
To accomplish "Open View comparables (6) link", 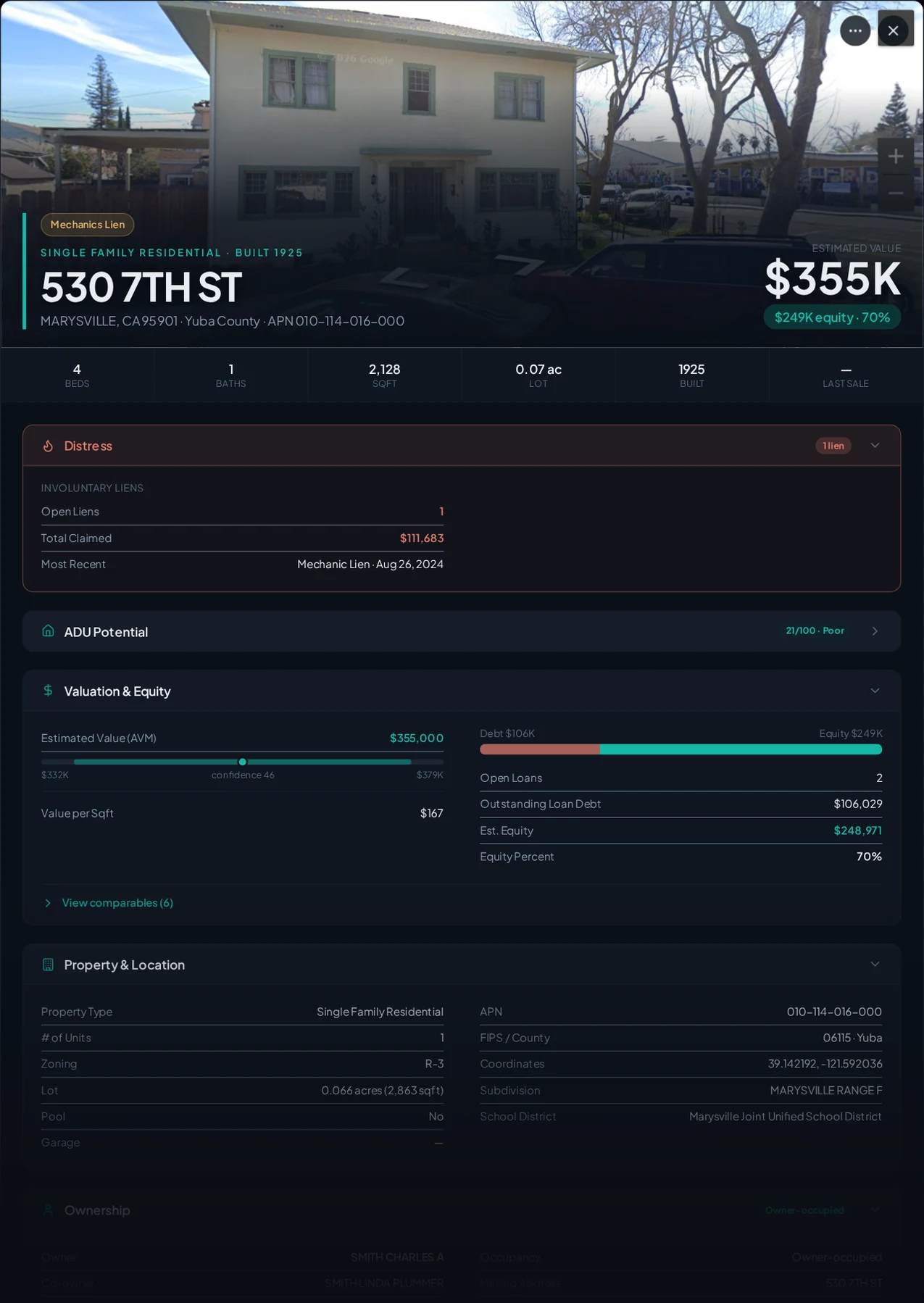I will pyautogui.click(x=117, y=903).
